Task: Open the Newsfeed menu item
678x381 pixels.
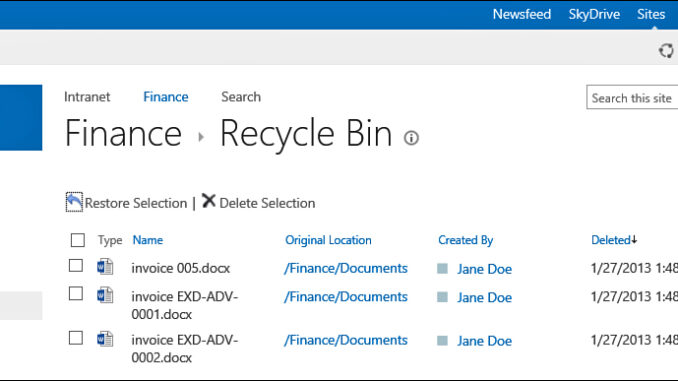Action: click(x=522, y=14)
